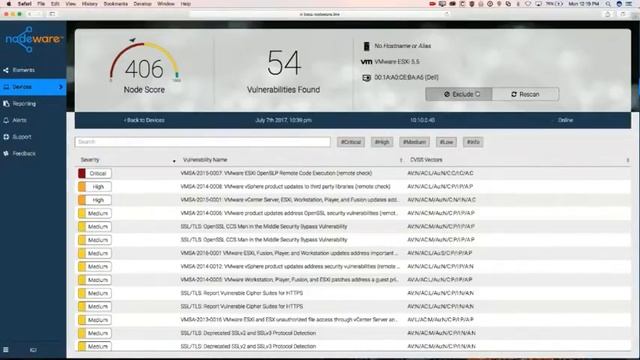Click the nodeware logo
Image resolution: width=640 pixels, height=360 pixels.
(33, 39)
